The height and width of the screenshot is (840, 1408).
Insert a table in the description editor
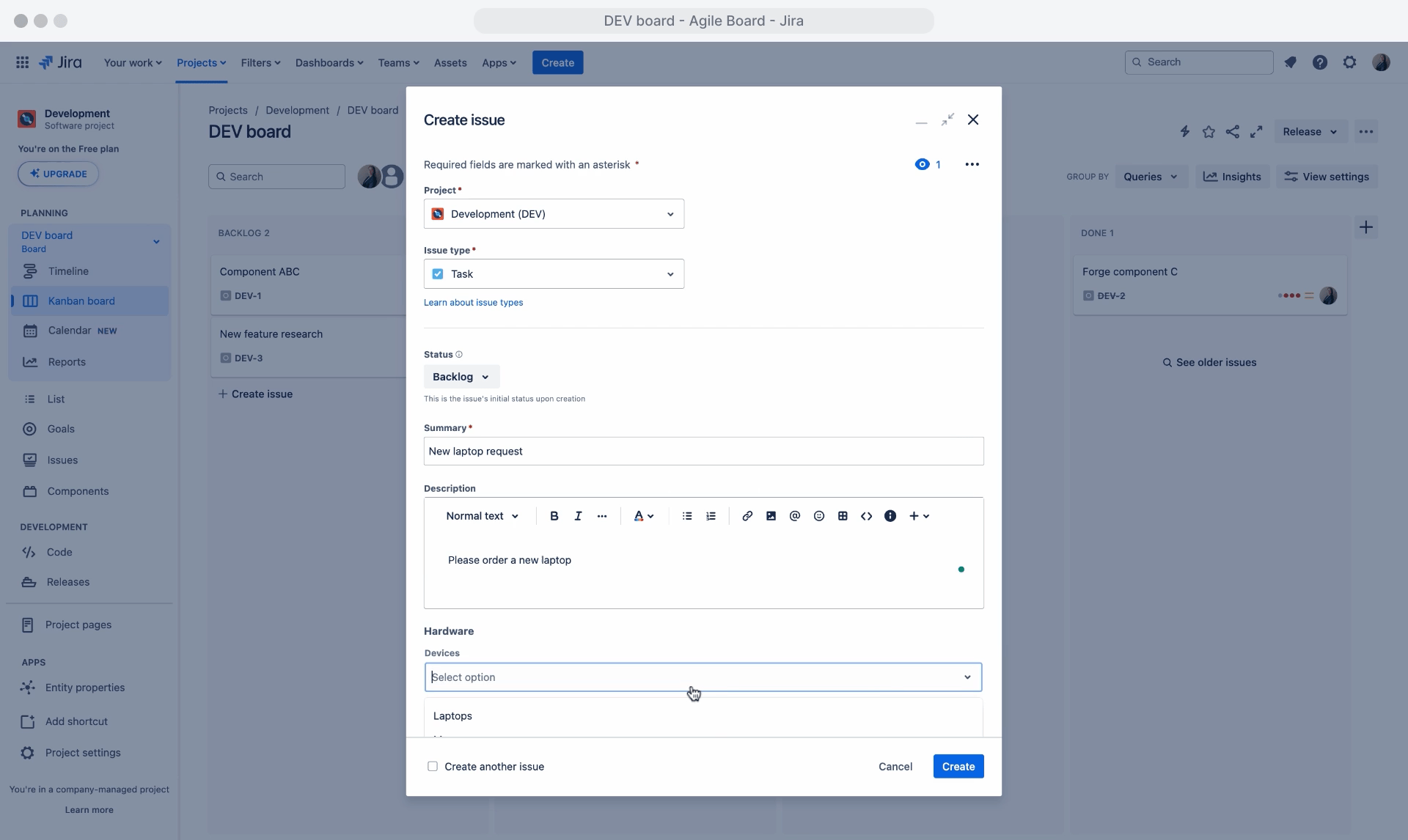tap(843, 515)
